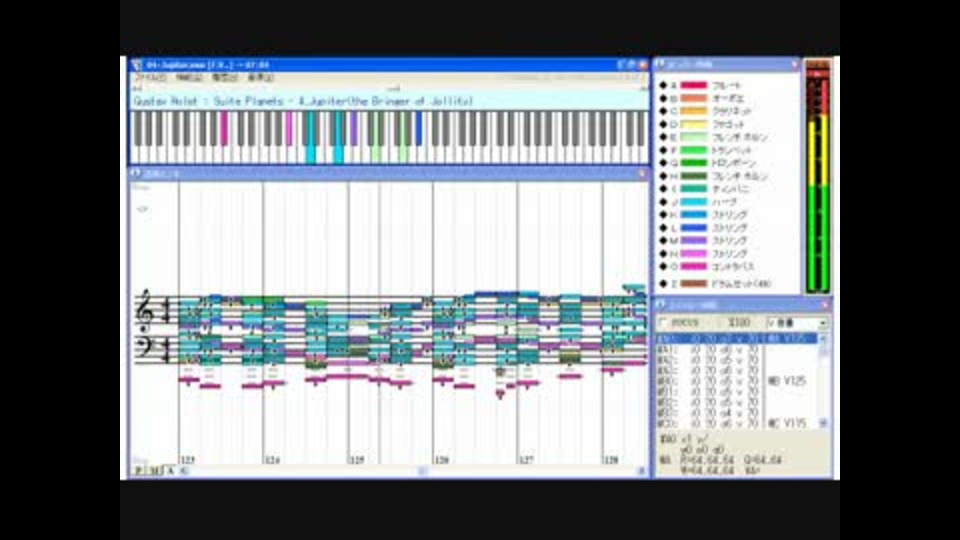Select the コントラバス track name

733,266
